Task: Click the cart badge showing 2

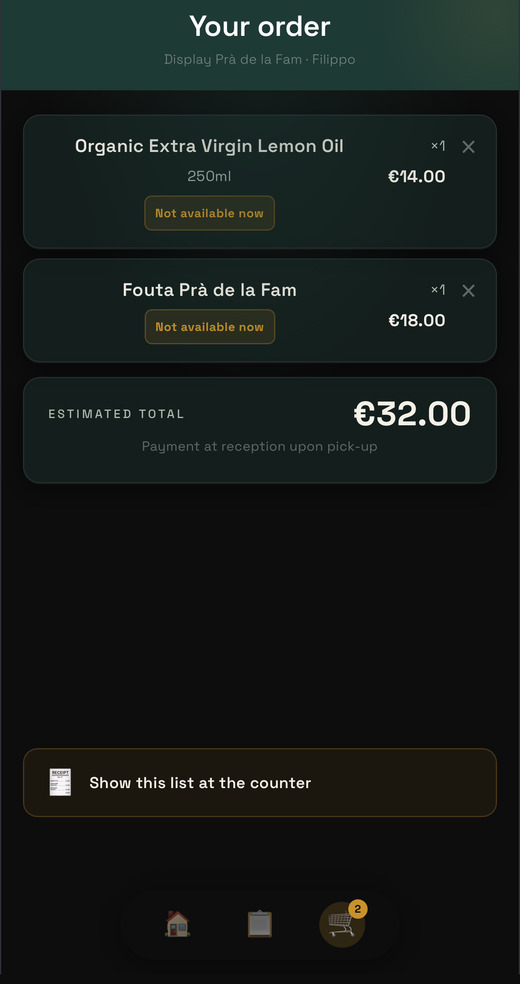Action: tap(358, 909)
